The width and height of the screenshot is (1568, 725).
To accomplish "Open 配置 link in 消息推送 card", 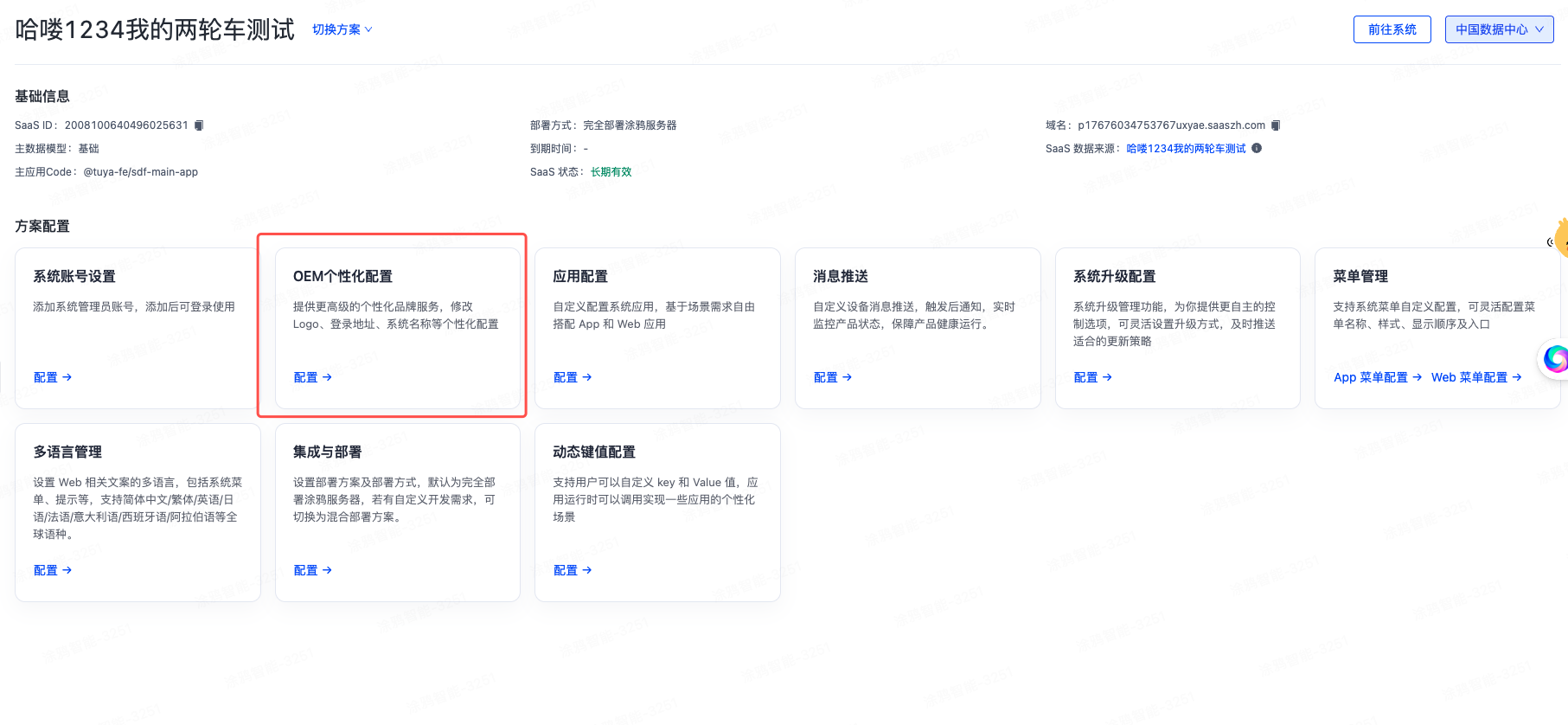I will click(x=833, y=377).
